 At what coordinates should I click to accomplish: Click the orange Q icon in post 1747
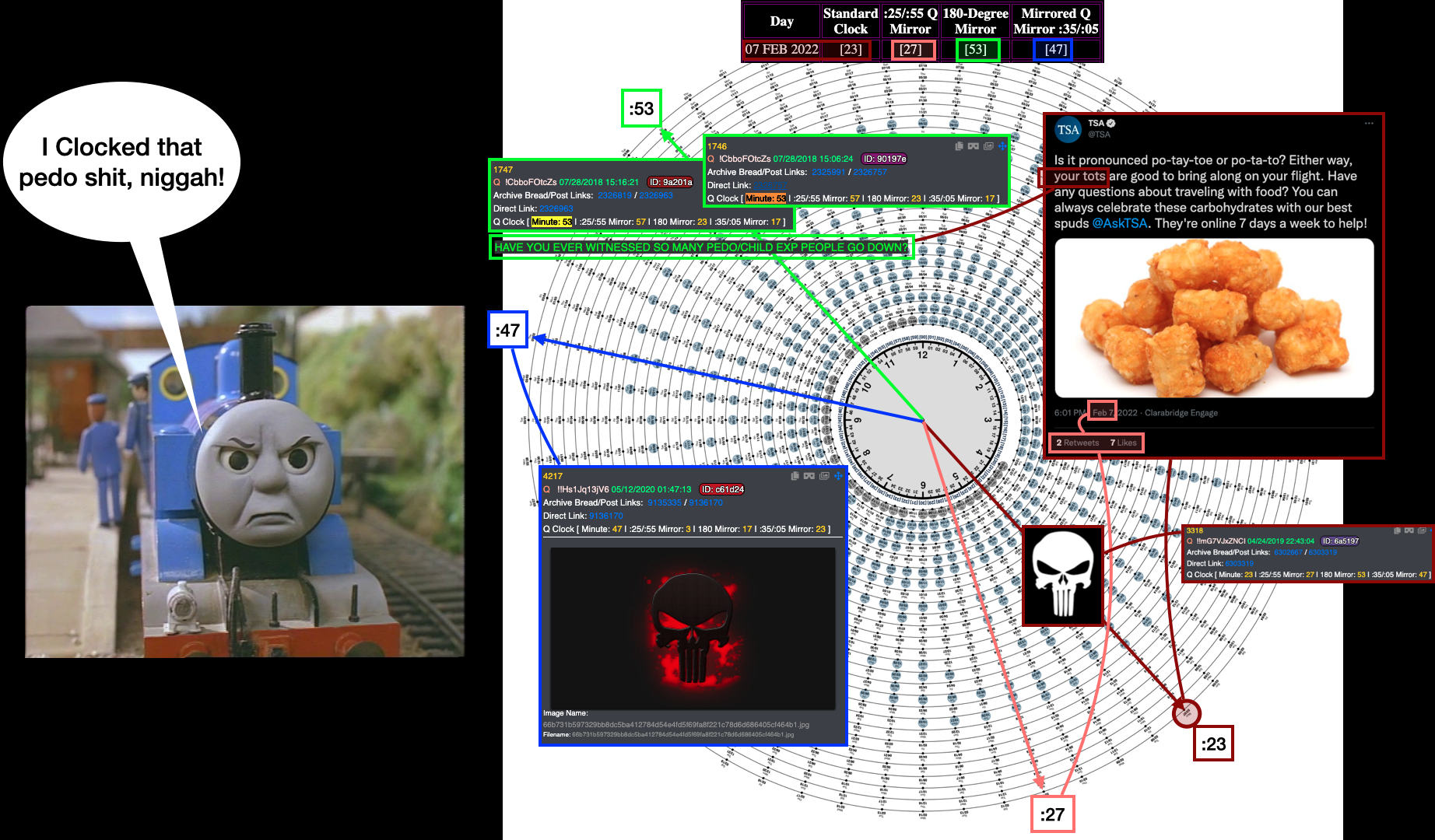[496, 182]
